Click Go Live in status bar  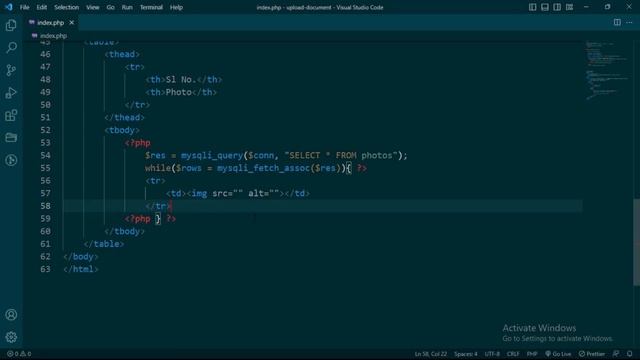558,354
